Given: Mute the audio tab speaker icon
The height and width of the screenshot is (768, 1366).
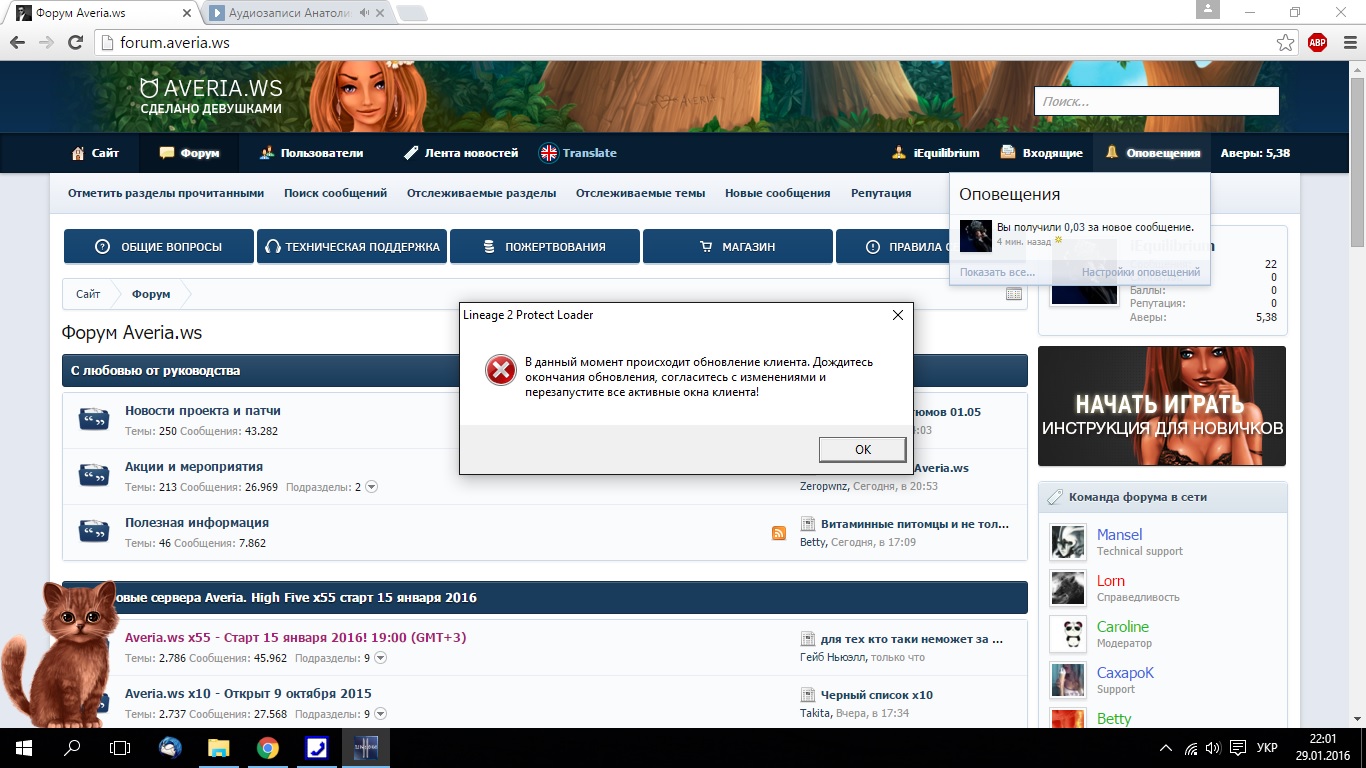Looking at the screenshot, I should [364, 13].
